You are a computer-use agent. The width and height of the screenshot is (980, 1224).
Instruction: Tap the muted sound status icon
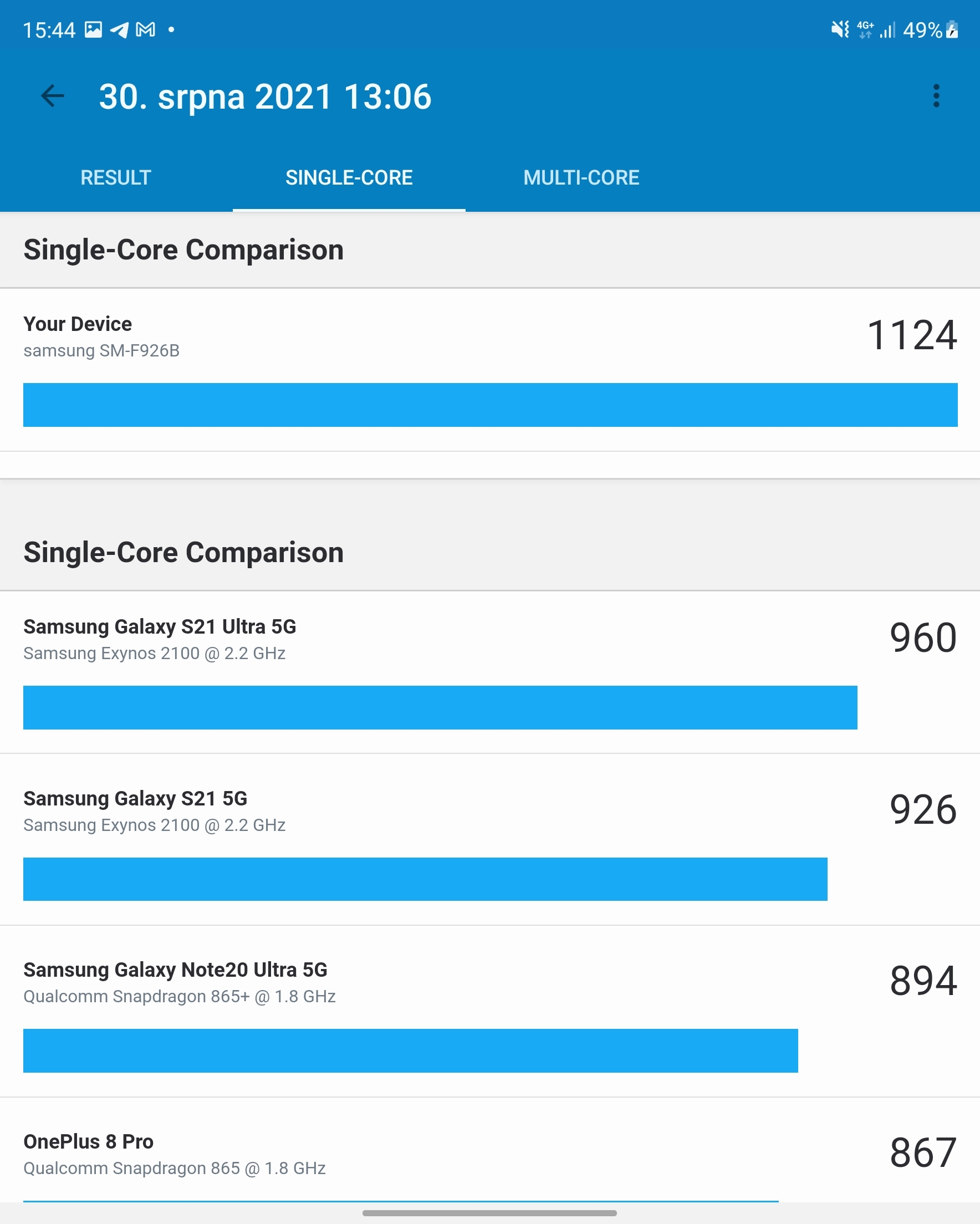tap(839, 29)
